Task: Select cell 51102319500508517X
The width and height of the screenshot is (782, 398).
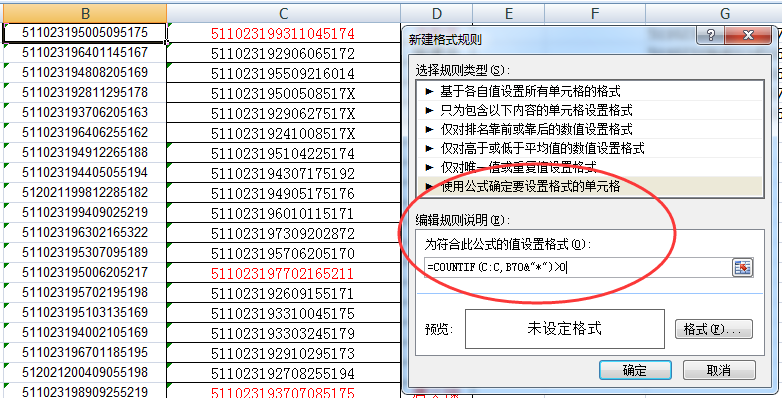Action: pos(283,93)
